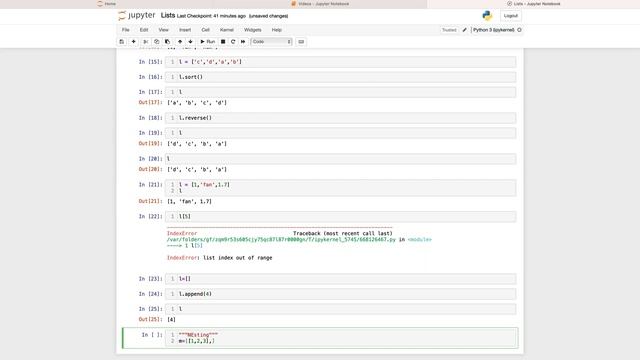Open the Cell menu
Viewport: 640px width, 360px height.
point(205,30)
